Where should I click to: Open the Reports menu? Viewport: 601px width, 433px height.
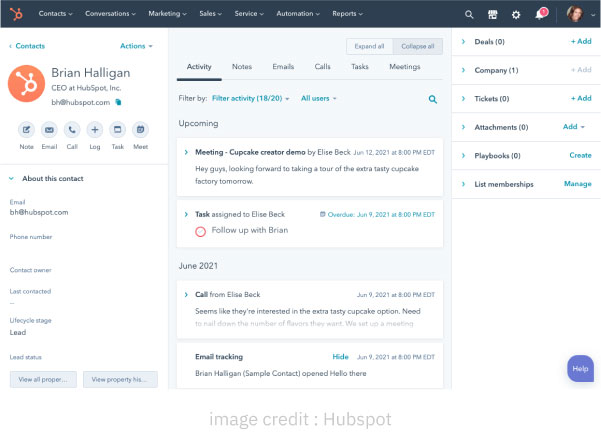coord(347,13)
